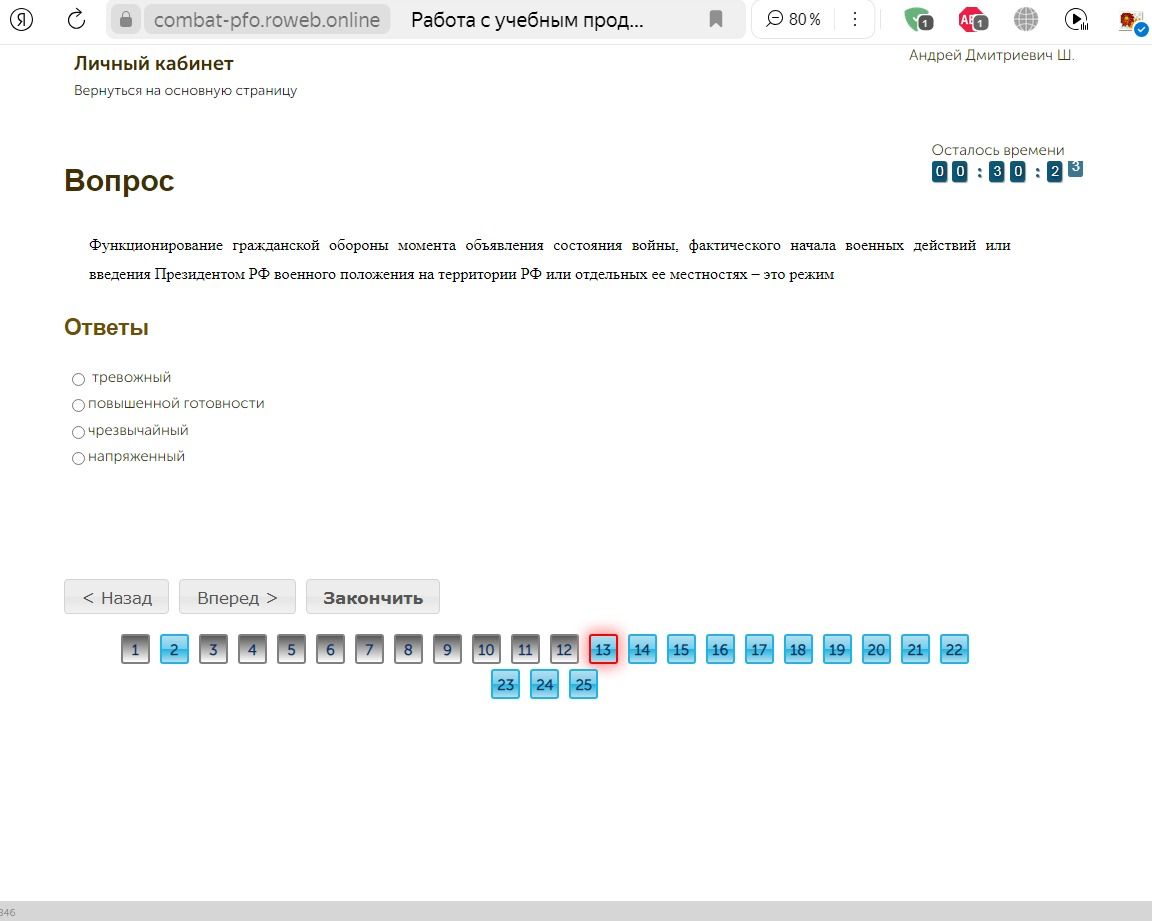Open the 80% zoom indicator
The width and height of the screenshot is (1152, 921).
[x=793, y=19]
